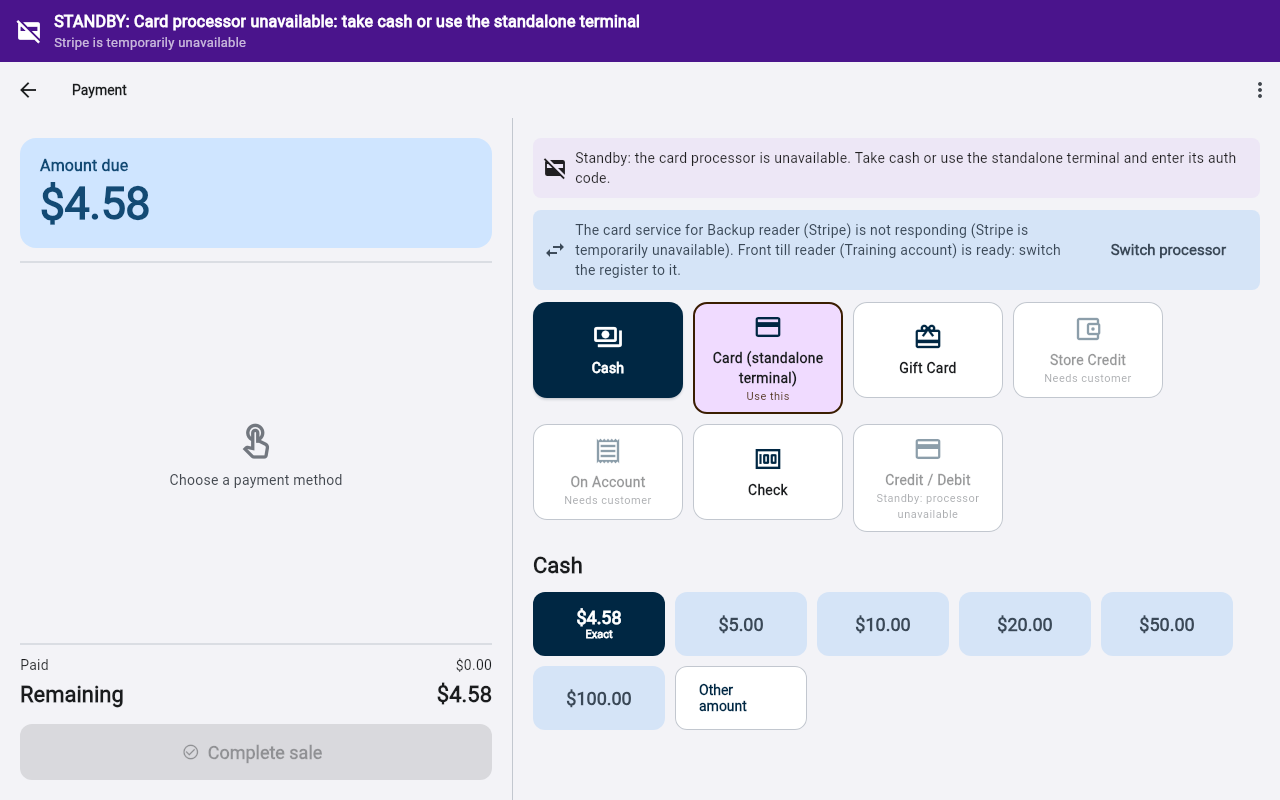Tender $20.00 in cash
This screenshot has height=800, width=1280.
(1025, 624)
